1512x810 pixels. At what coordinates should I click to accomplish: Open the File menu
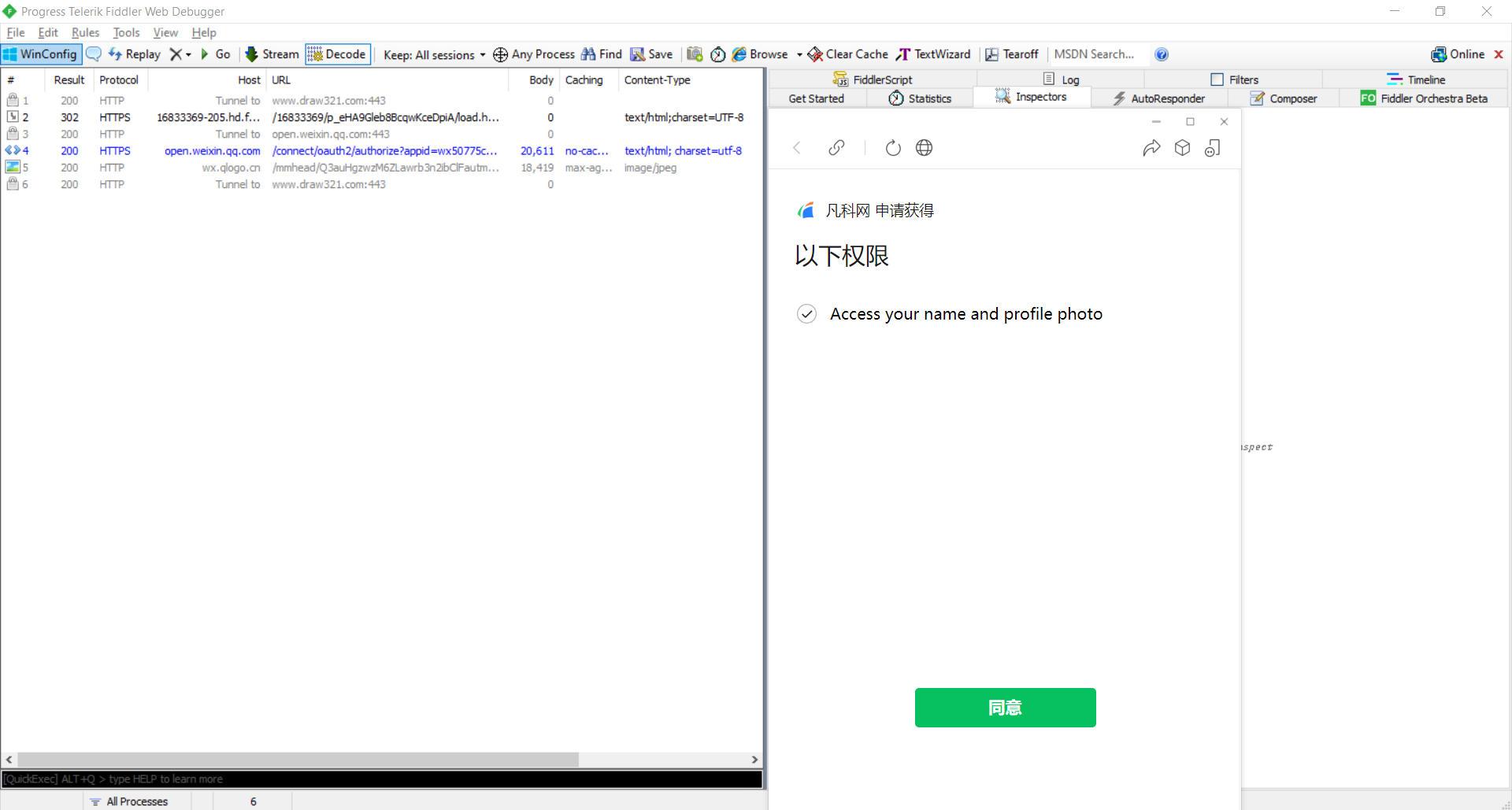[16, 33]
